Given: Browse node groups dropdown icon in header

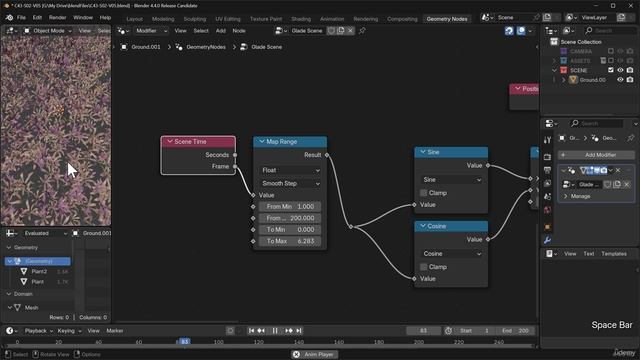Looking at the screenshot, I should click(281, 31).
